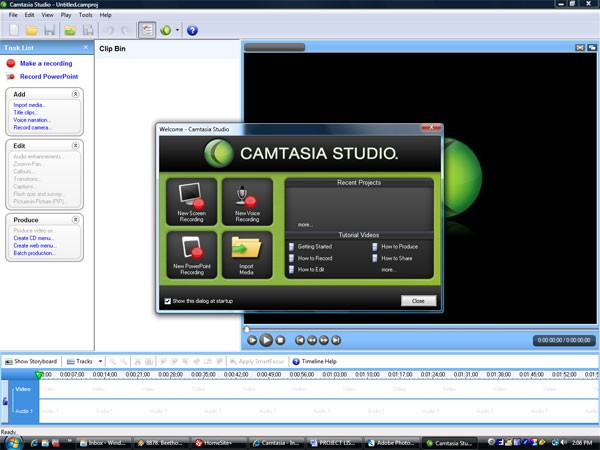This screenshot has width=600, height=450.
Task: Click the Import Media folder icon
Action: (x=246, y=254)
